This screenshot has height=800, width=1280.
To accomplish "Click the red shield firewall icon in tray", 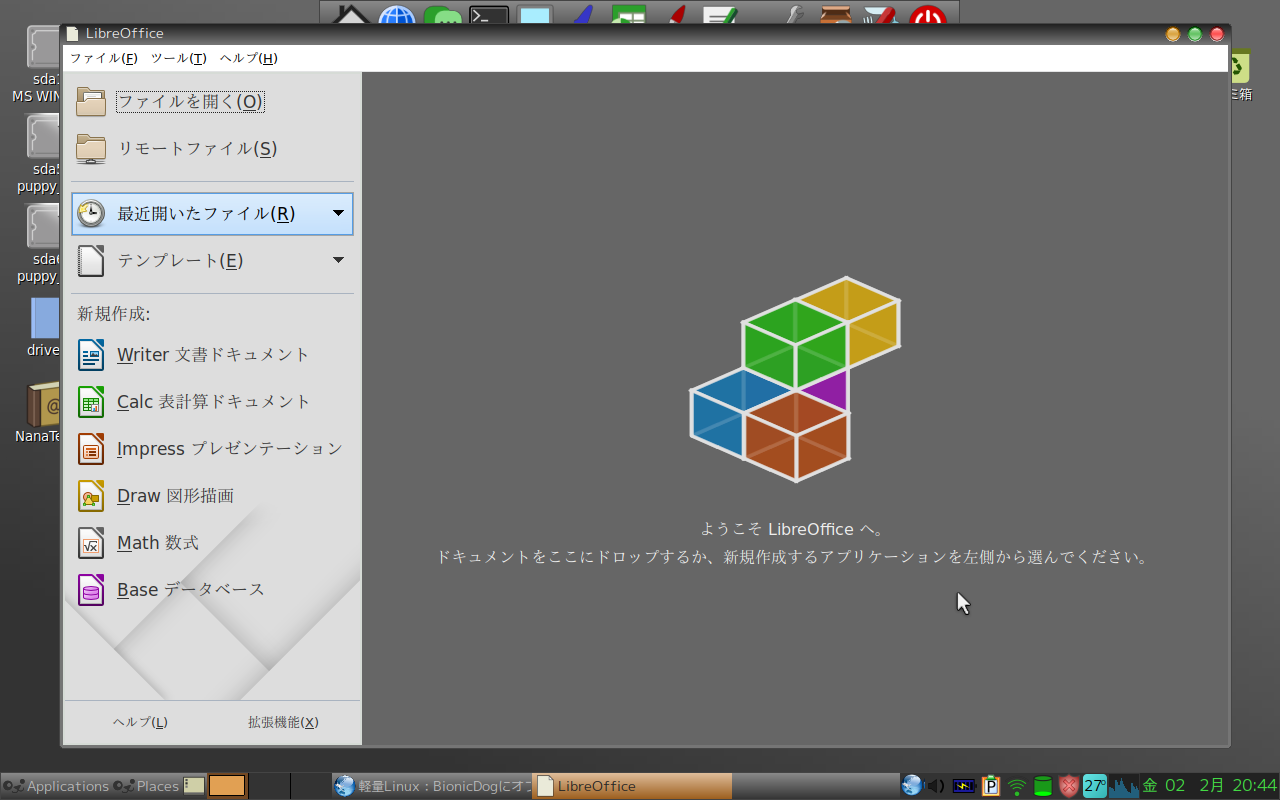I will pyautogui.click(x=1069, y=786).
